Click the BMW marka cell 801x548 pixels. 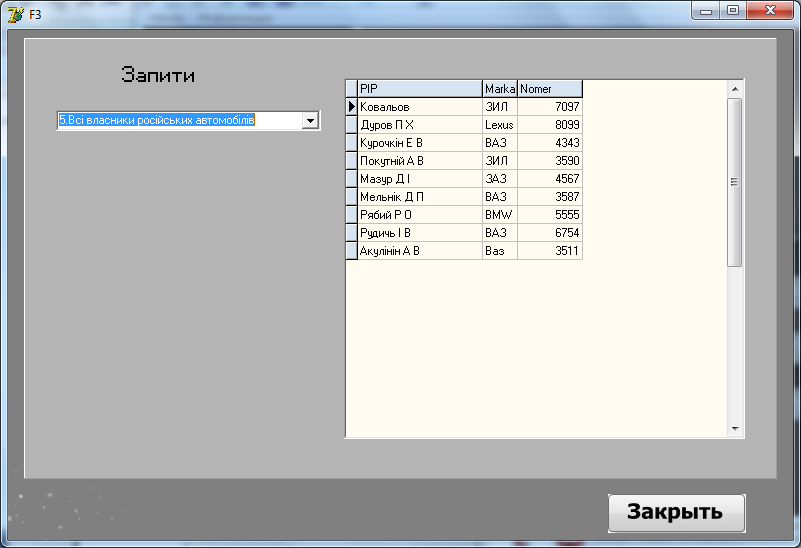click(500, 215)
